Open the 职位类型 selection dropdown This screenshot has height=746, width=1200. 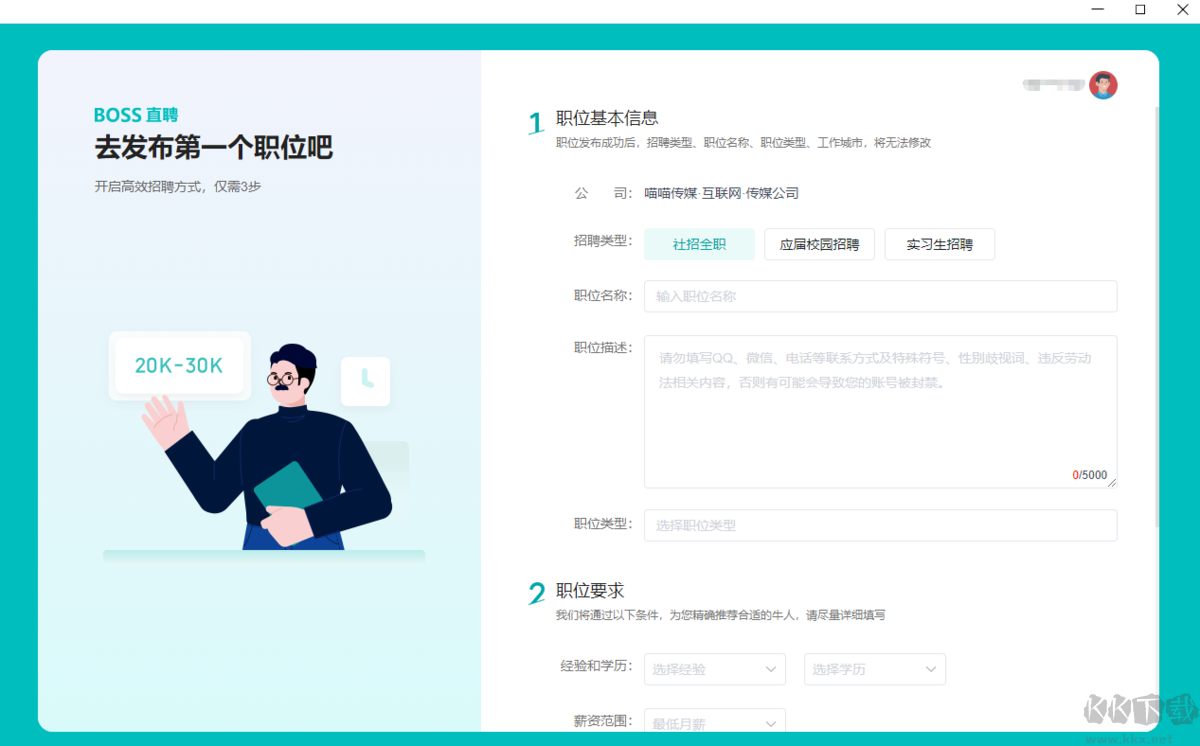point(880,525)
